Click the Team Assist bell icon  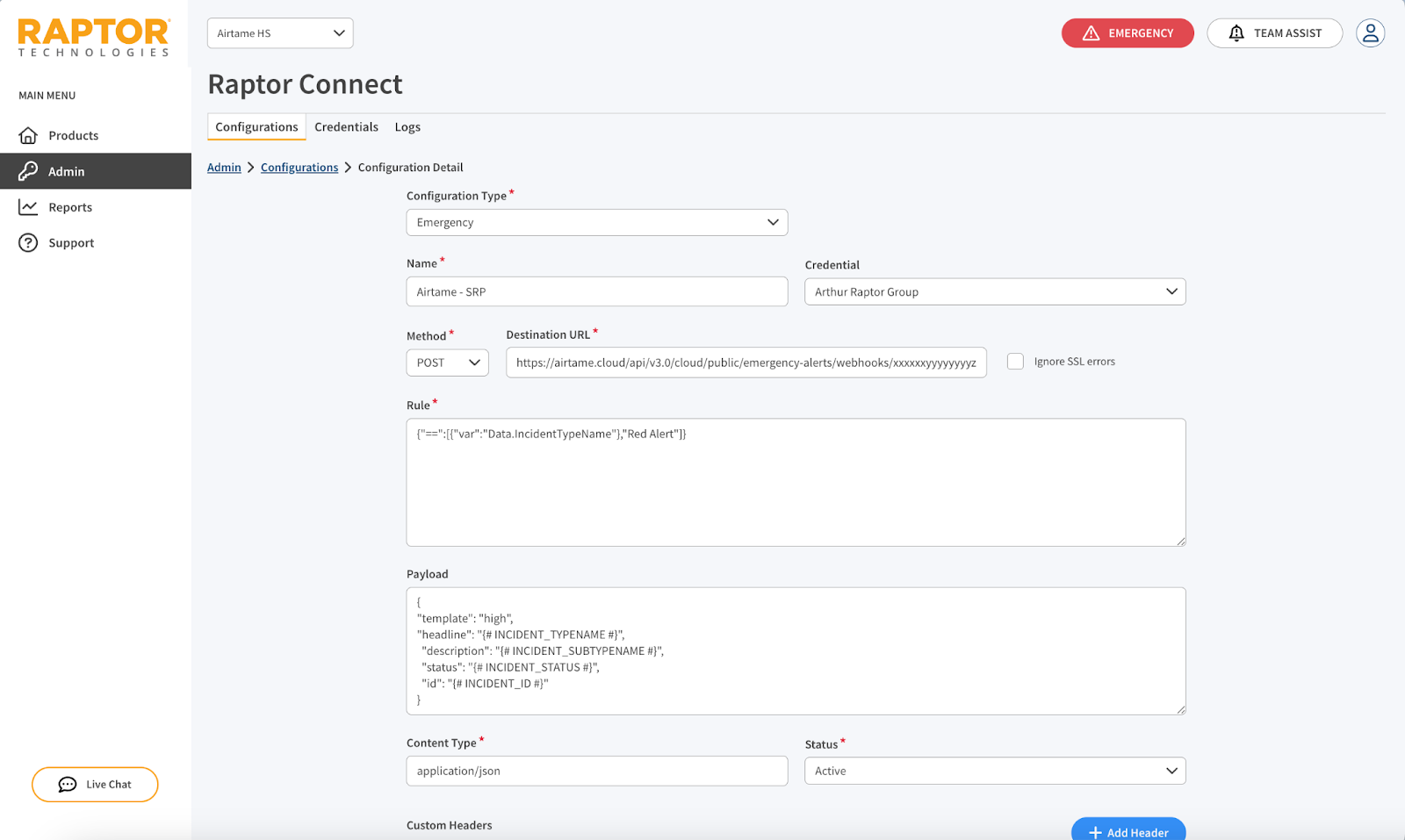[x=1236, y=33]
